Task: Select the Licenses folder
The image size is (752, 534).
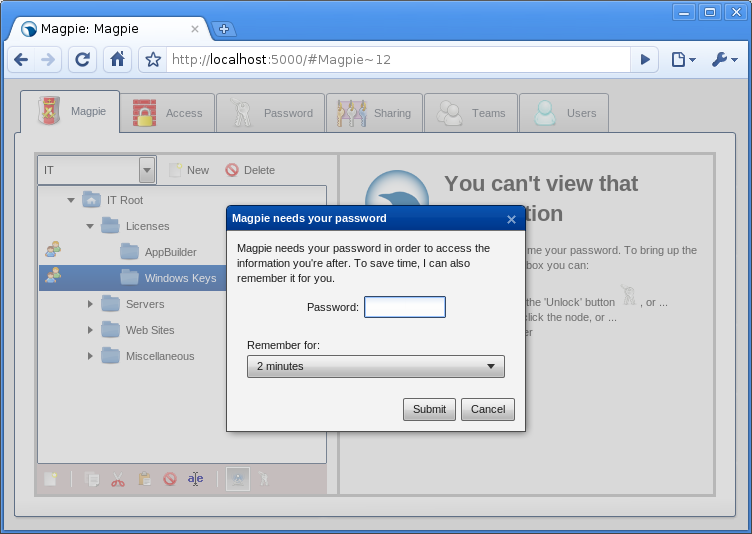Action: [147, 226]
